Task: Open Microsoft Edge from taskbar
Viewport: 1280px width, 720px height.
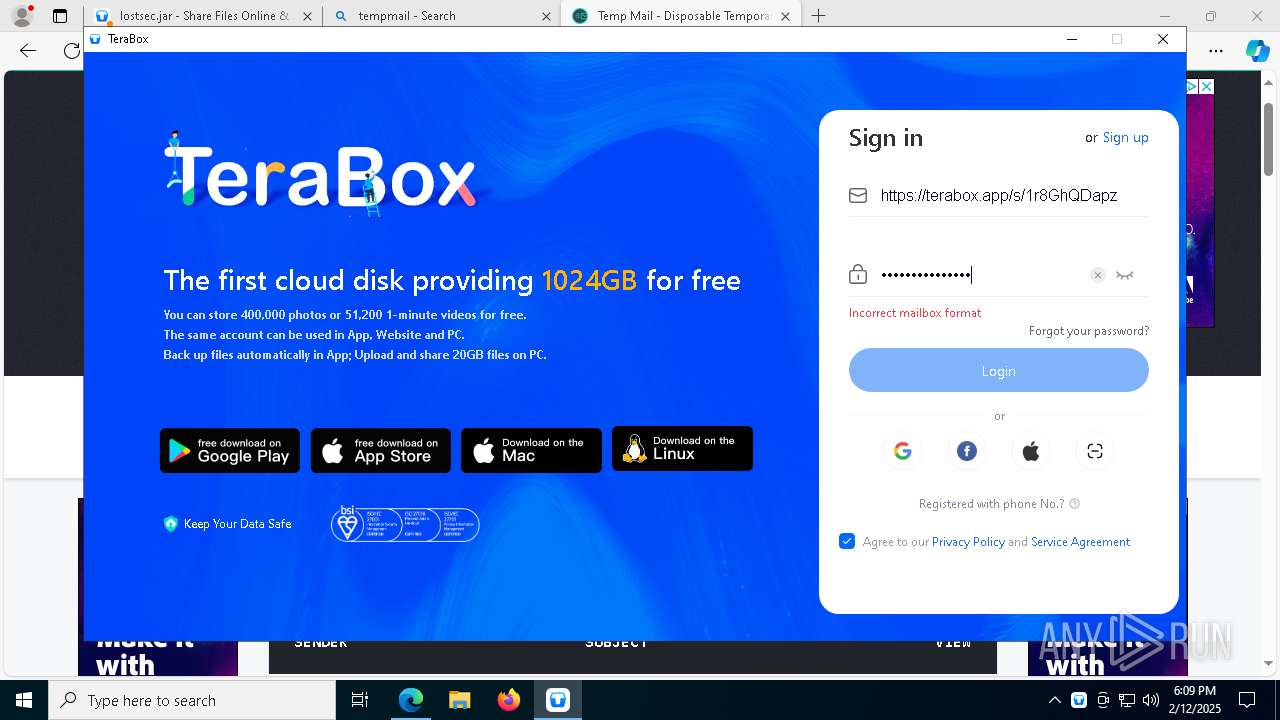Action: [411, 700]
